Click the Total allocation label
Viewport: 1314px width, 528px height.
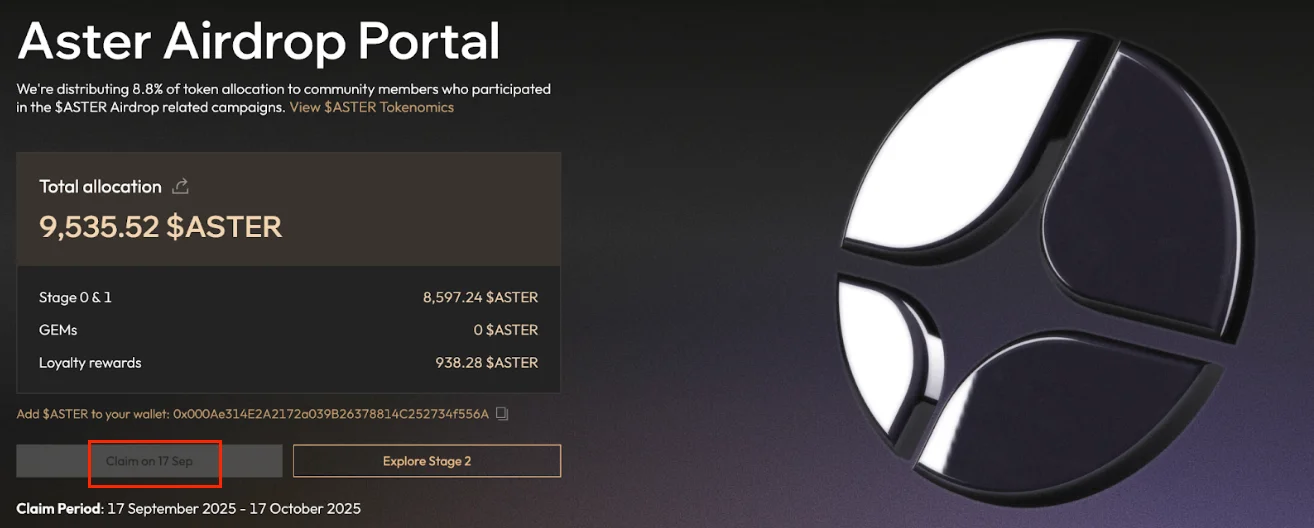pyautogui.click(x=100, y=187)
